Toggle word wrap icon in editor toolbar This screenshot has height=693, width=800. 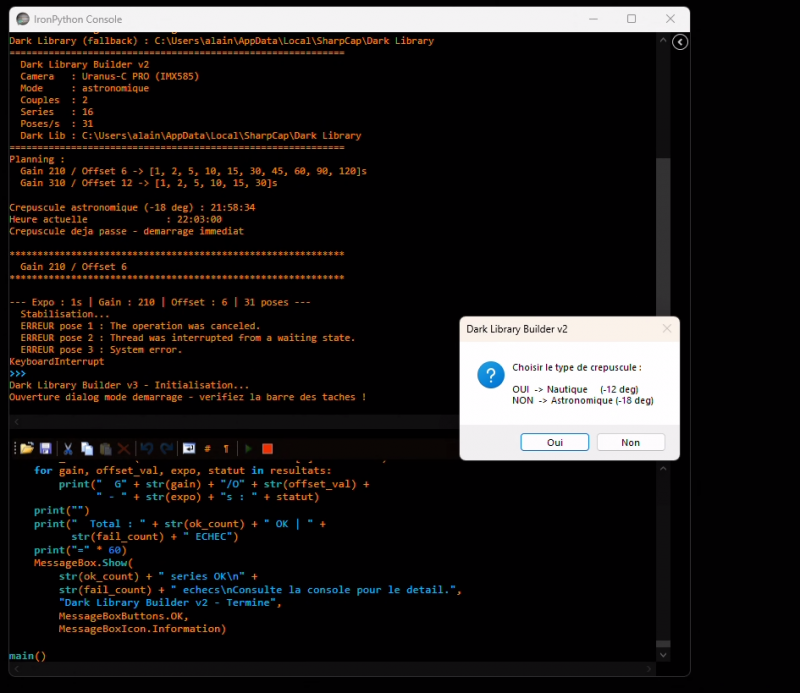pyautogui.click(x=189, y=449)
